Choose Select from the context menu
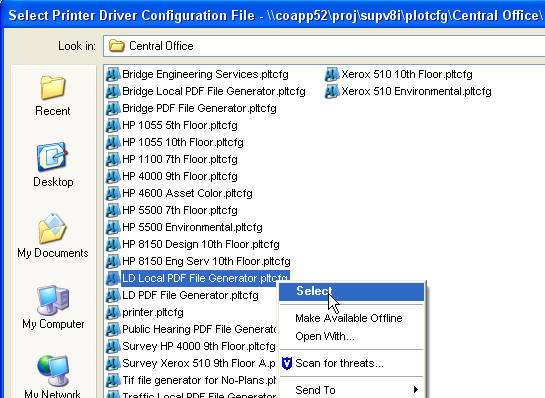The image size is (545, 398). pos(351,291)
